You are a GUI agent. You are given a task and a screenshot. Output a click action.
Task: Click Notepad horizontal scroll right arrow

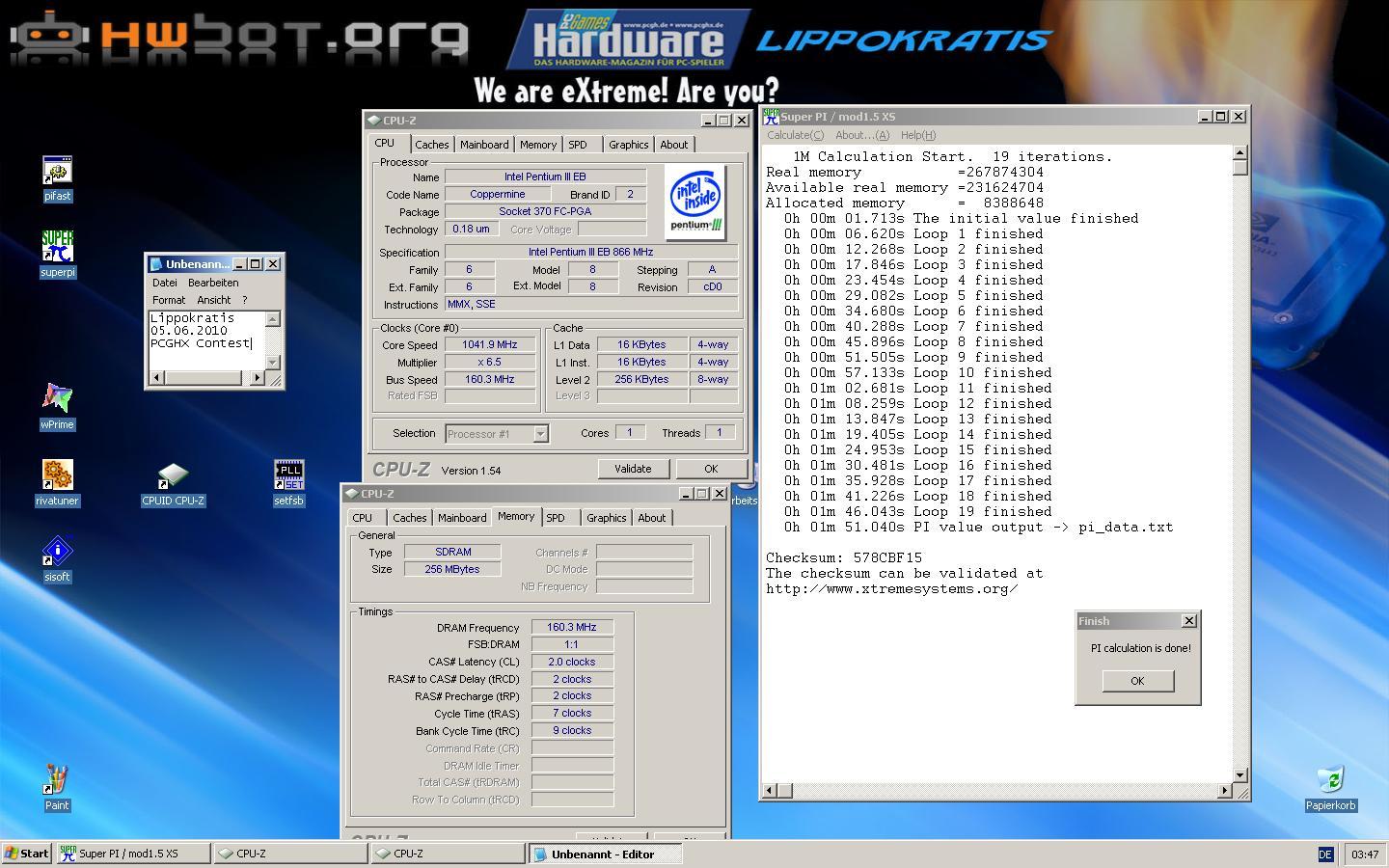pos(258,378)
